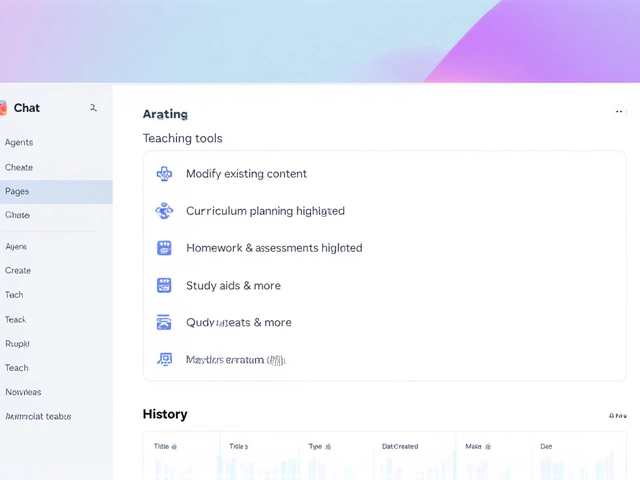Select Tech in the sidebar
The height and width of the screenshot is (480, 640).
[14, 295]
